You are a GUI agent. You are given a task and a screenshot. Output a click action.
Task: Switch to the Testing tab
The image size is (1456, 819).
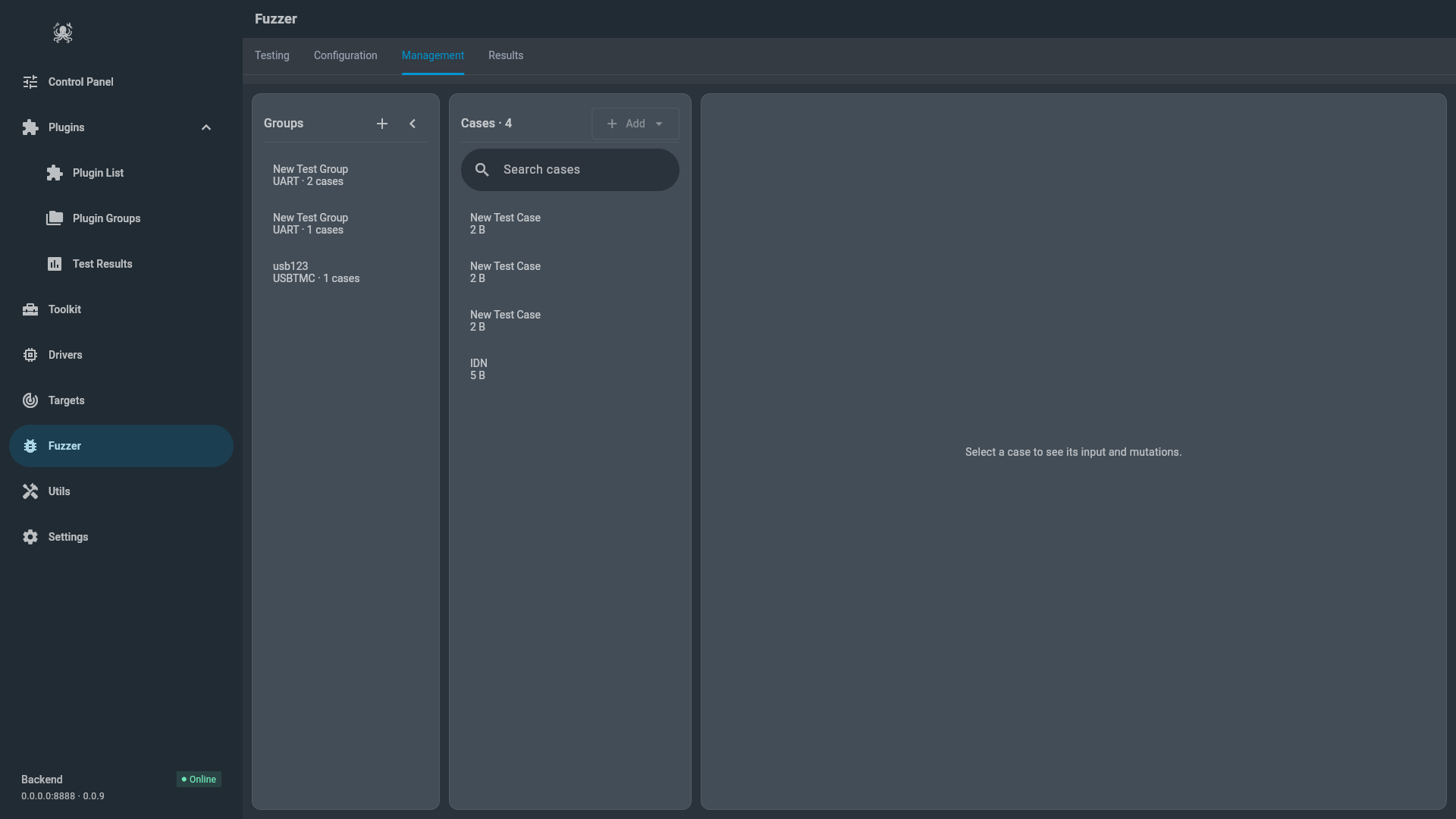pos(272,55)
